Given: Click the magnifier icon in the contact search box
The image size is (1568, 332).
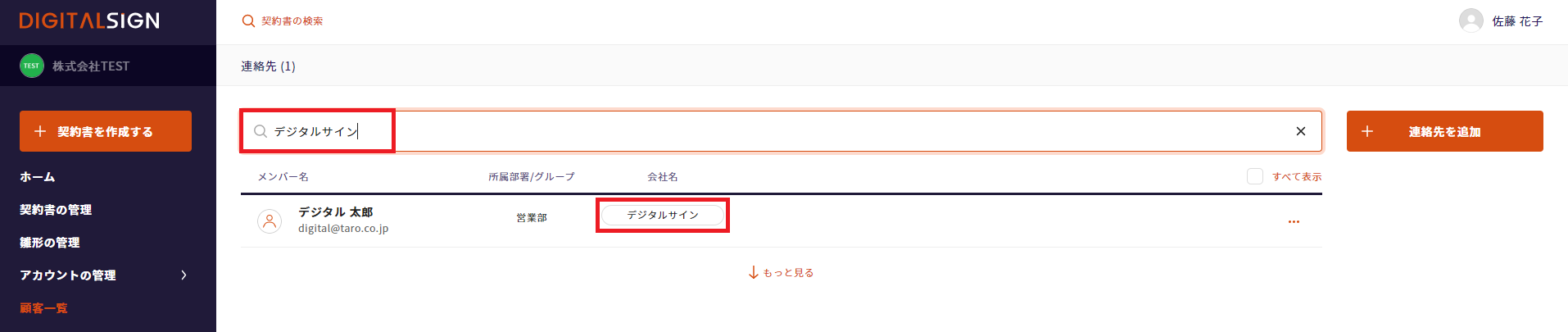Looking at the screenshot, I should [x=261, y=131].
